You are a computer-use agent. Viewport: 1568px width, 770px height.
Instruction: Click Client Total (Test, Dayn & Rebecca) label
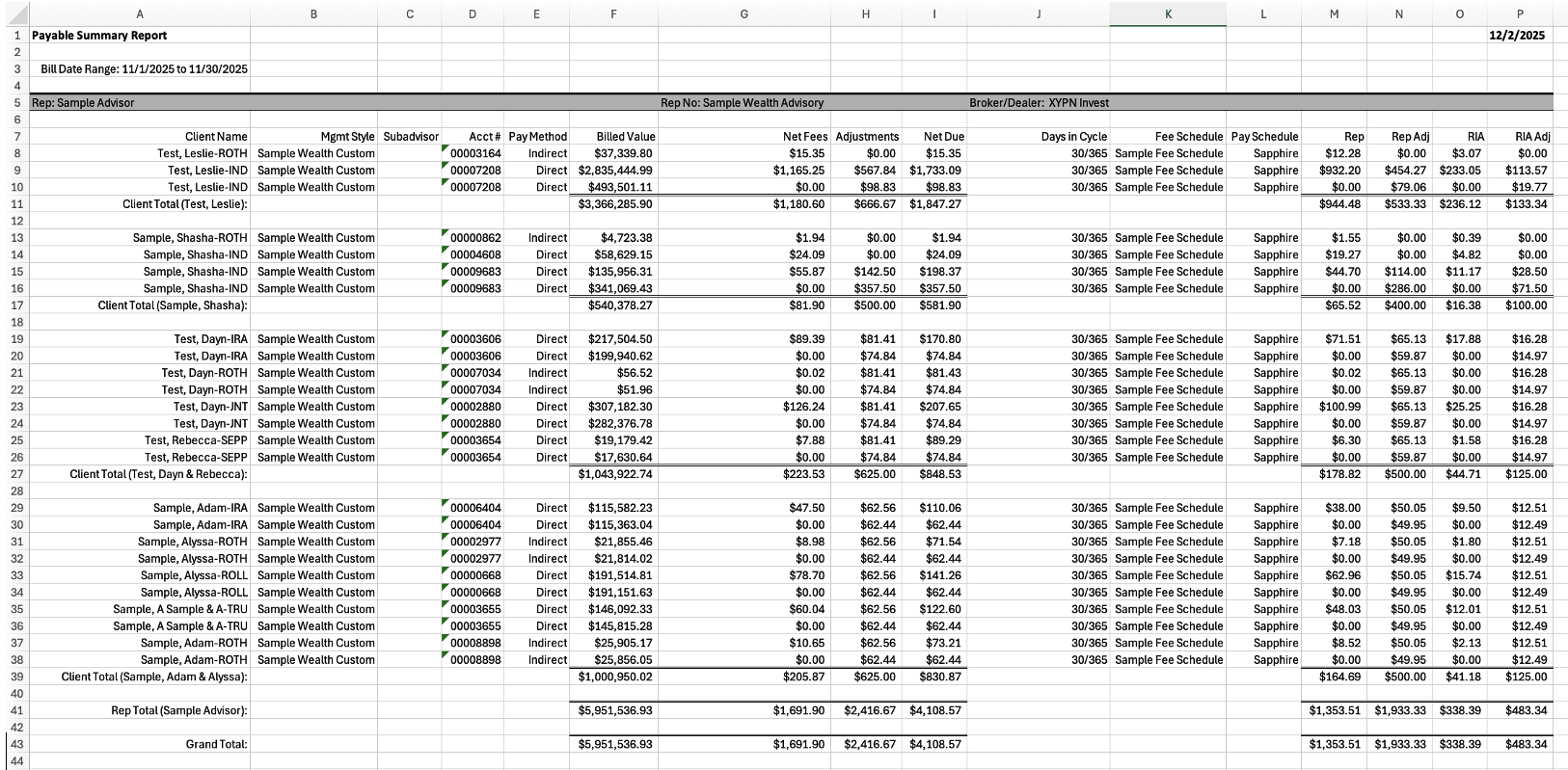pyautogui.click(x=158, y=474)
